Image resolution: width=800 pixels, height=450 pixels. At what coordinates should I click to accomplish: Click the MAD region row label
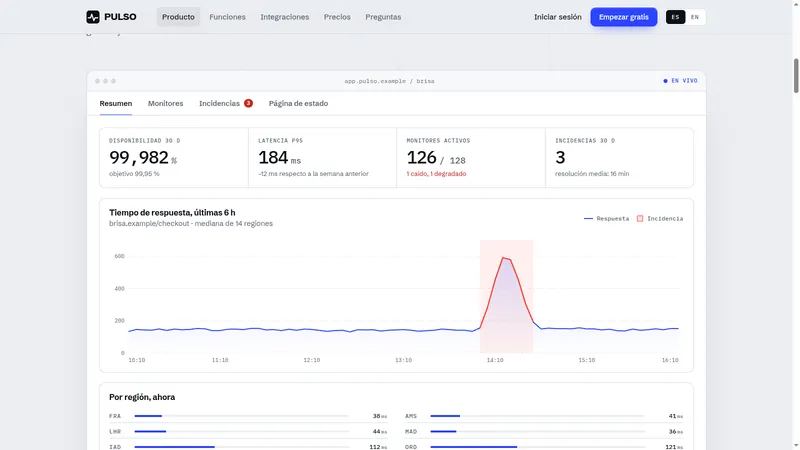click(411, 432)
